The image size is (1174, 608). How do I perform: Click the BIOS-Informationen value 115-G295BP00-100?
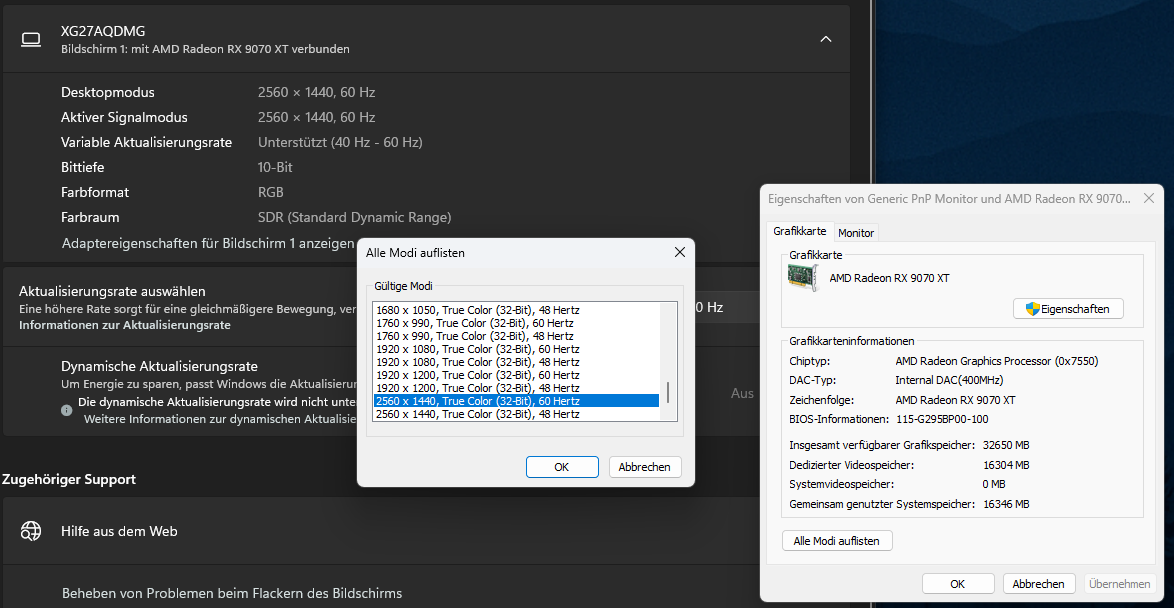click(x=941, y=419)
